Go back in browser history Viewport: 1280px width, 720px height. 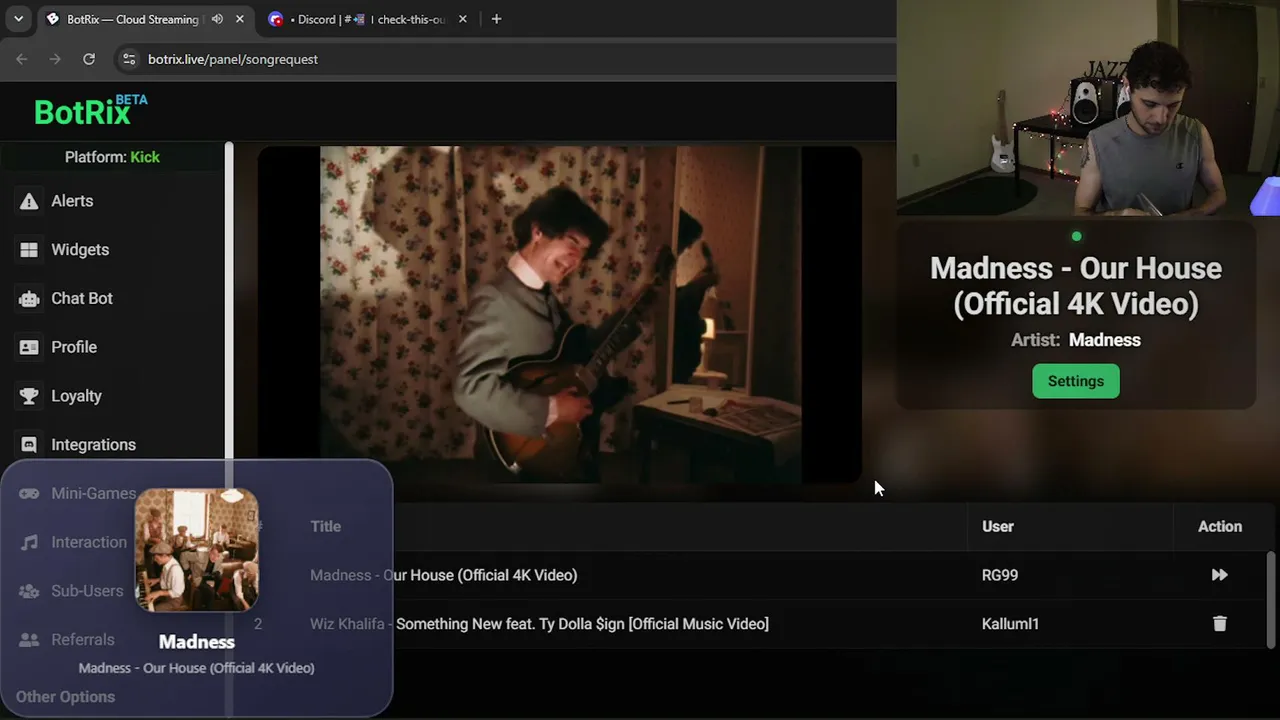point(22,59)
